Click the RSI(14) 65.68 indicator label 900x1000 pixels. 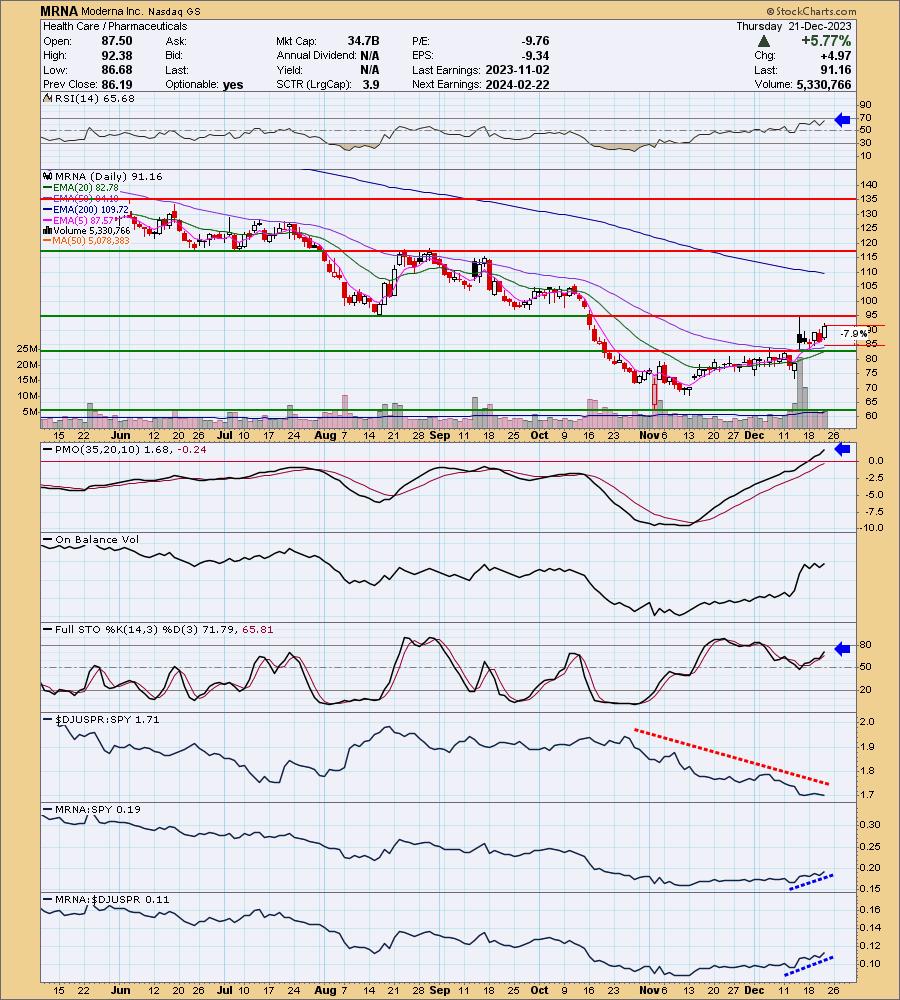click(94, 98)
